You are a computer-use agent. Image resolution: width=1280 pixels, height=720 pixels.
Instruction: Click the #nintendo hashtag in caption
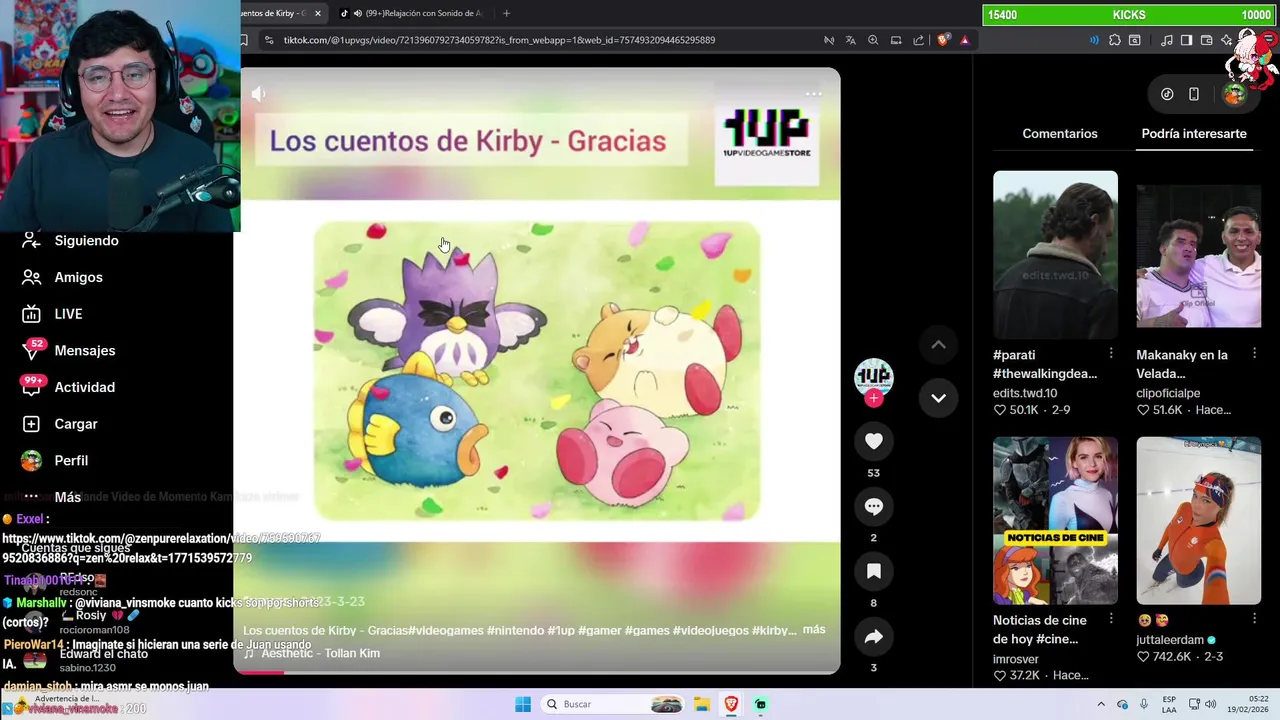516,630
